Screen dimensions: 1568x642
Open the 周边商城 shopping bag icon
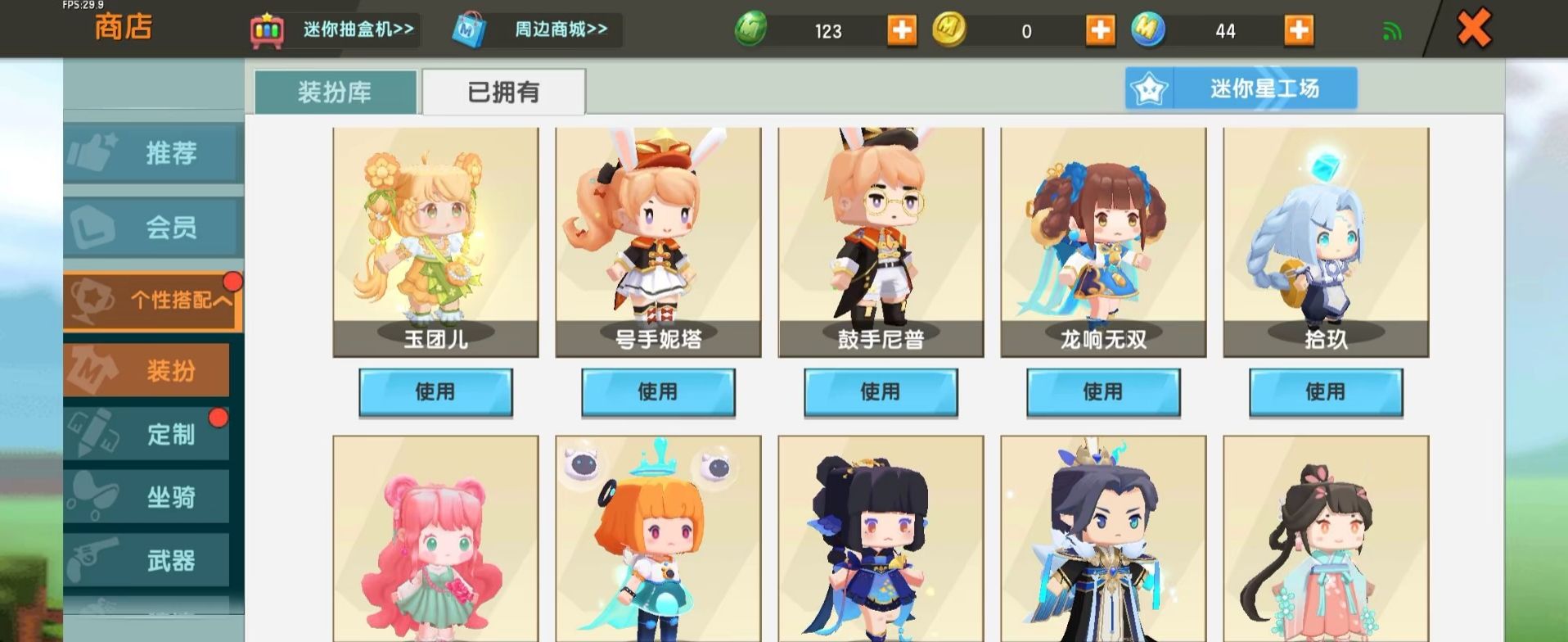click(x=469, y=30)
